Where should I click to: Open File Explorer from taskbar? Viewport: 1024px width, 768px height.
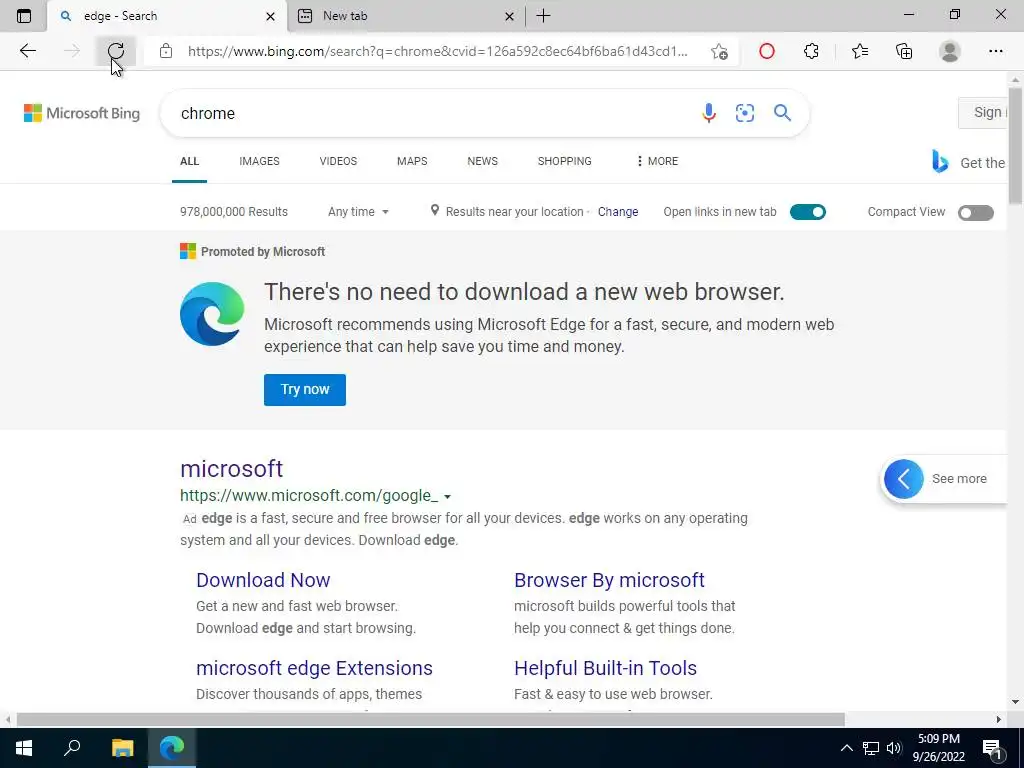click(122, 748)
